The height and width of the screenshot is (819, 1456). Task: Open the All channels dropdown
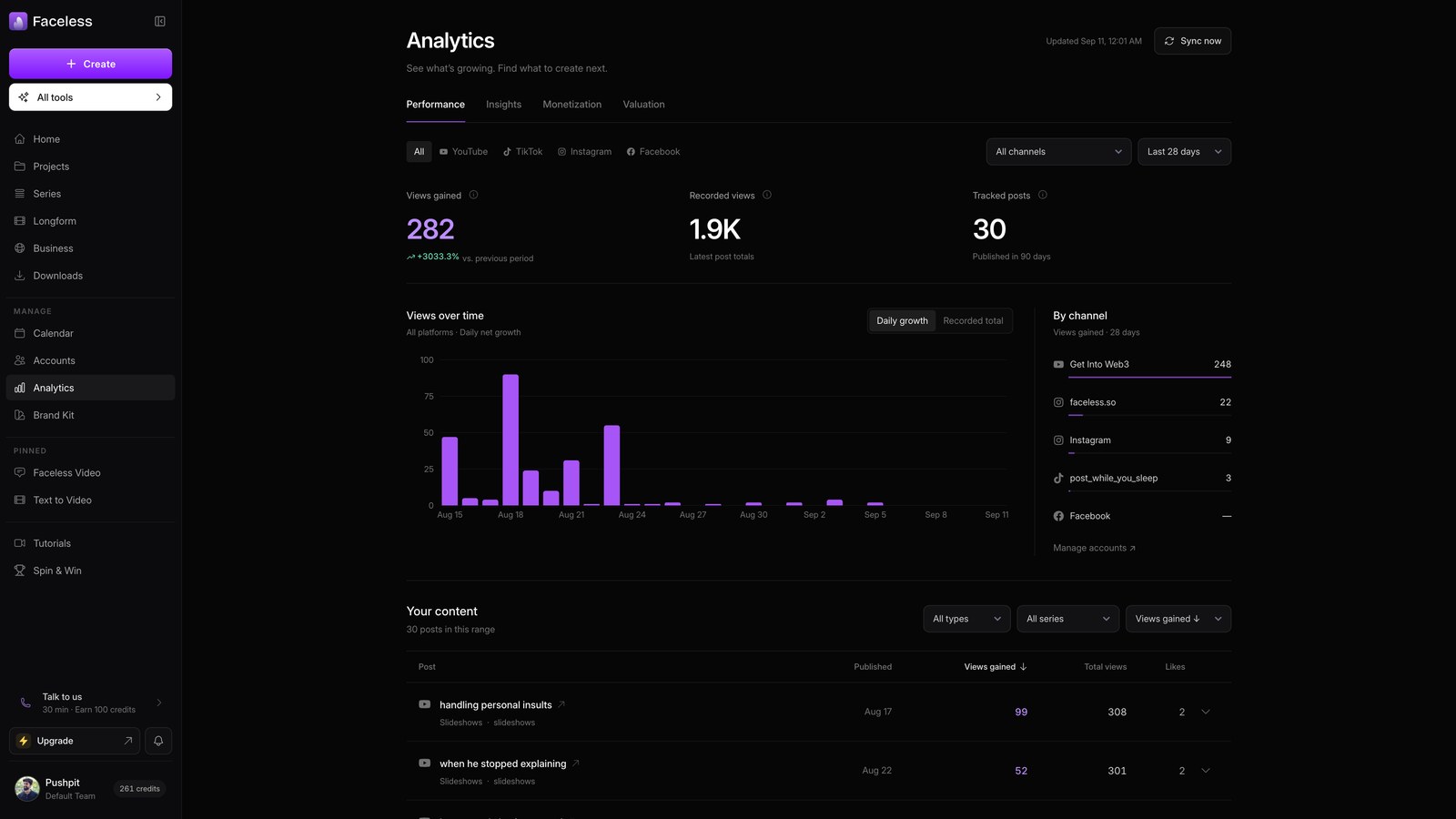[1058, 152]
